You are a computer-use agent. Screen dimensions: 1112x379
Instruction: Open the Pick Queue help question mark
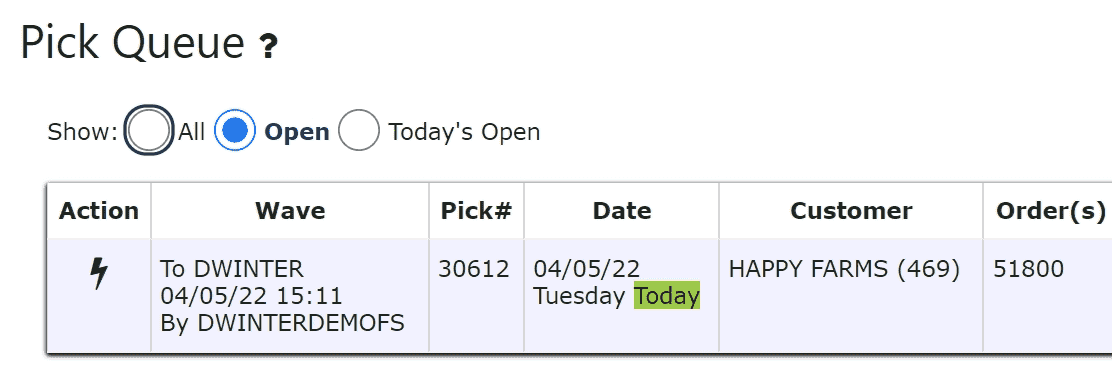tap(268, 47)
